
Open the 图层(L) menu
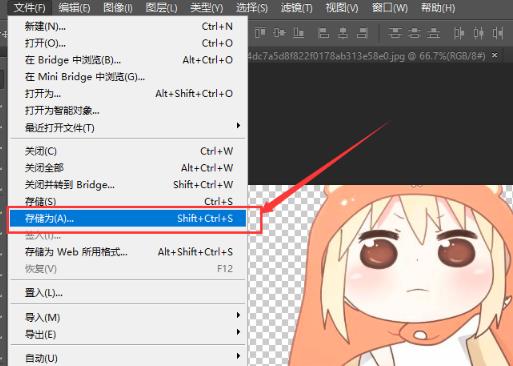tap(161, 7)
